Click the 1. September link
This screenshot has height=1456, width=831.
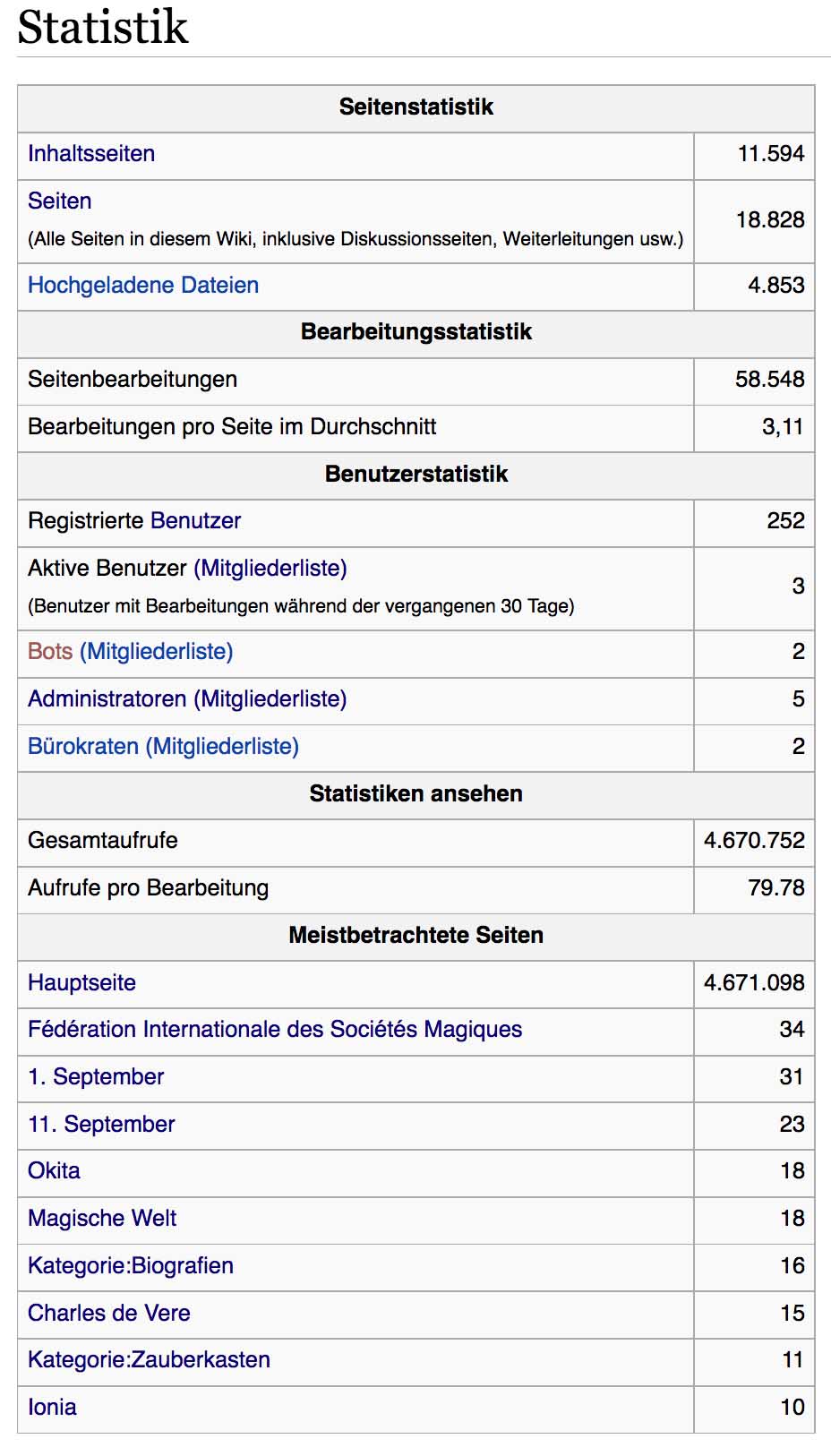coord(96,1077)
